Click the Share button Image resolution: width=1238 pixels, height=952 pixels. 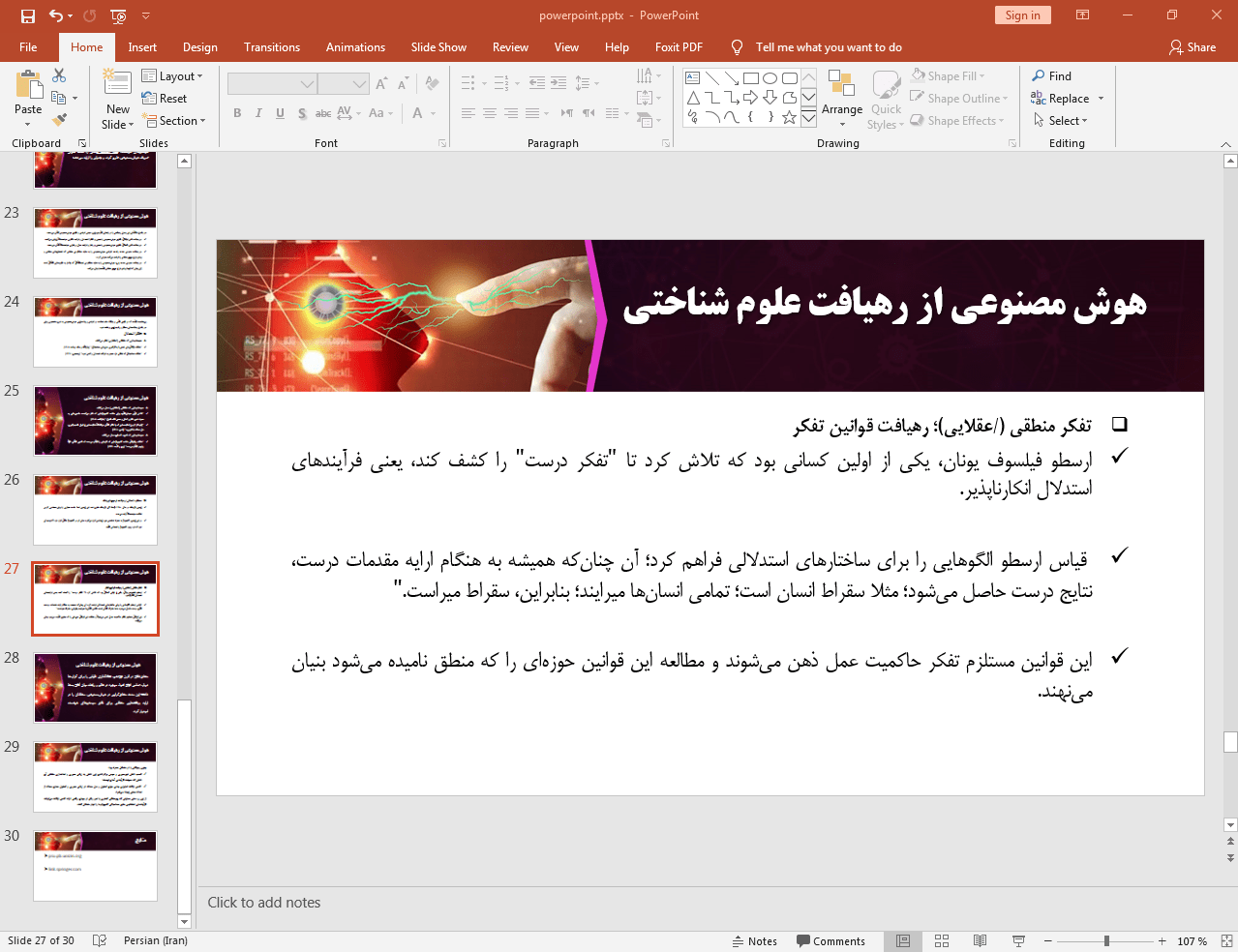[1192, 47]
